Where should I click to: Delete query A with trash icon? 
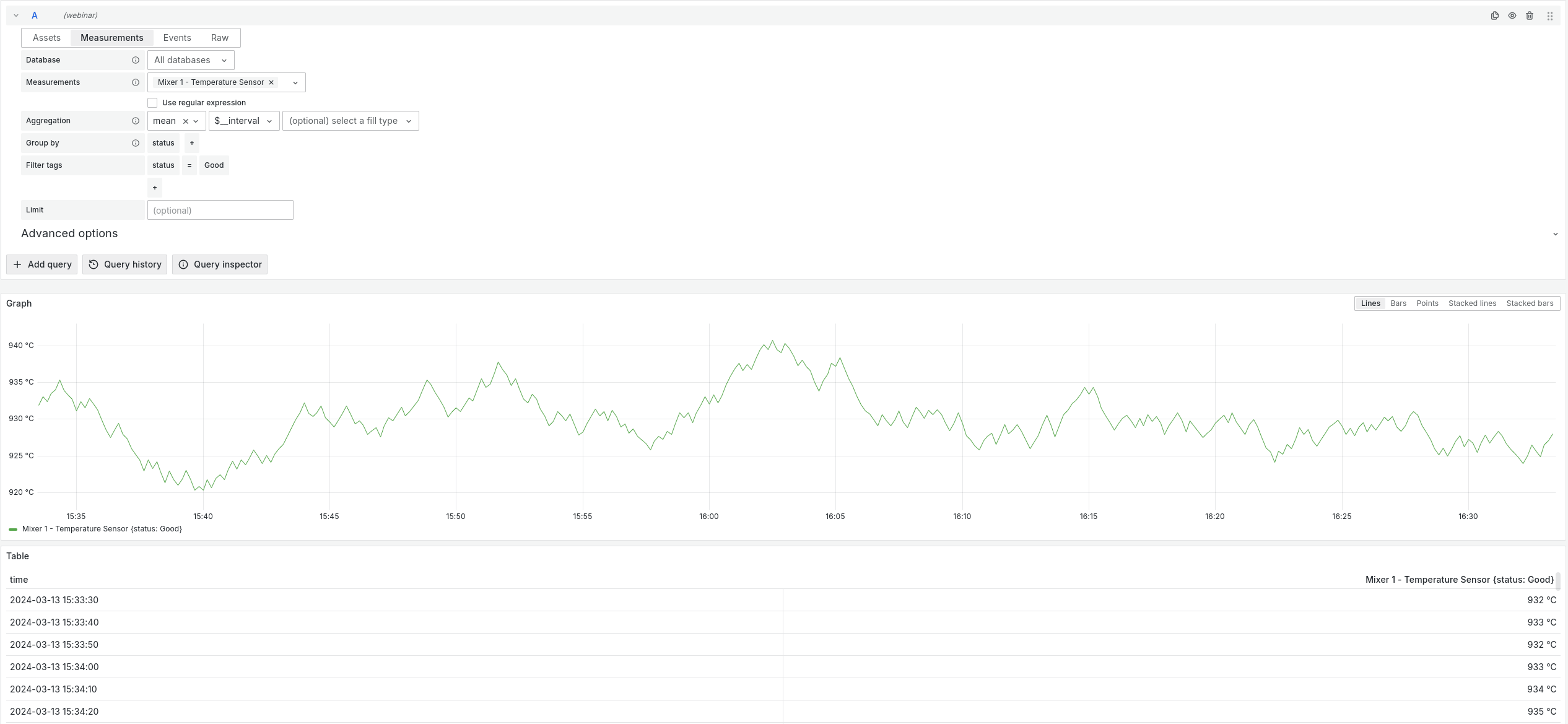point(1530,15)
